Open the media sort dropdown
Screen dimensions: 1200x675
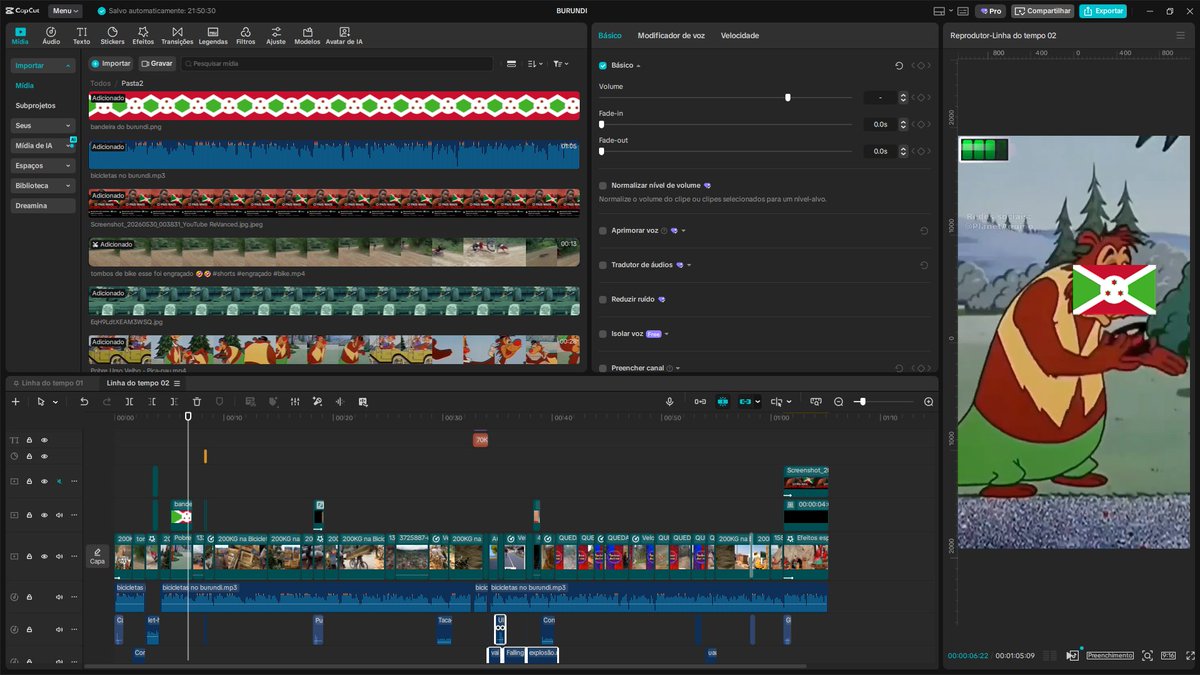pyautogui.click(x=534, y=63)
